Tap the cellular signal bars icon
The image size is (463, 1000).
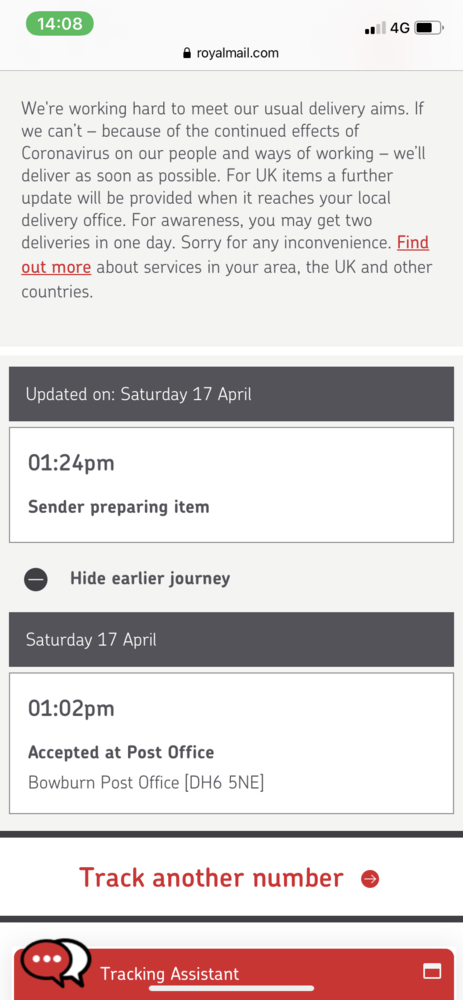tap(375, 29)
